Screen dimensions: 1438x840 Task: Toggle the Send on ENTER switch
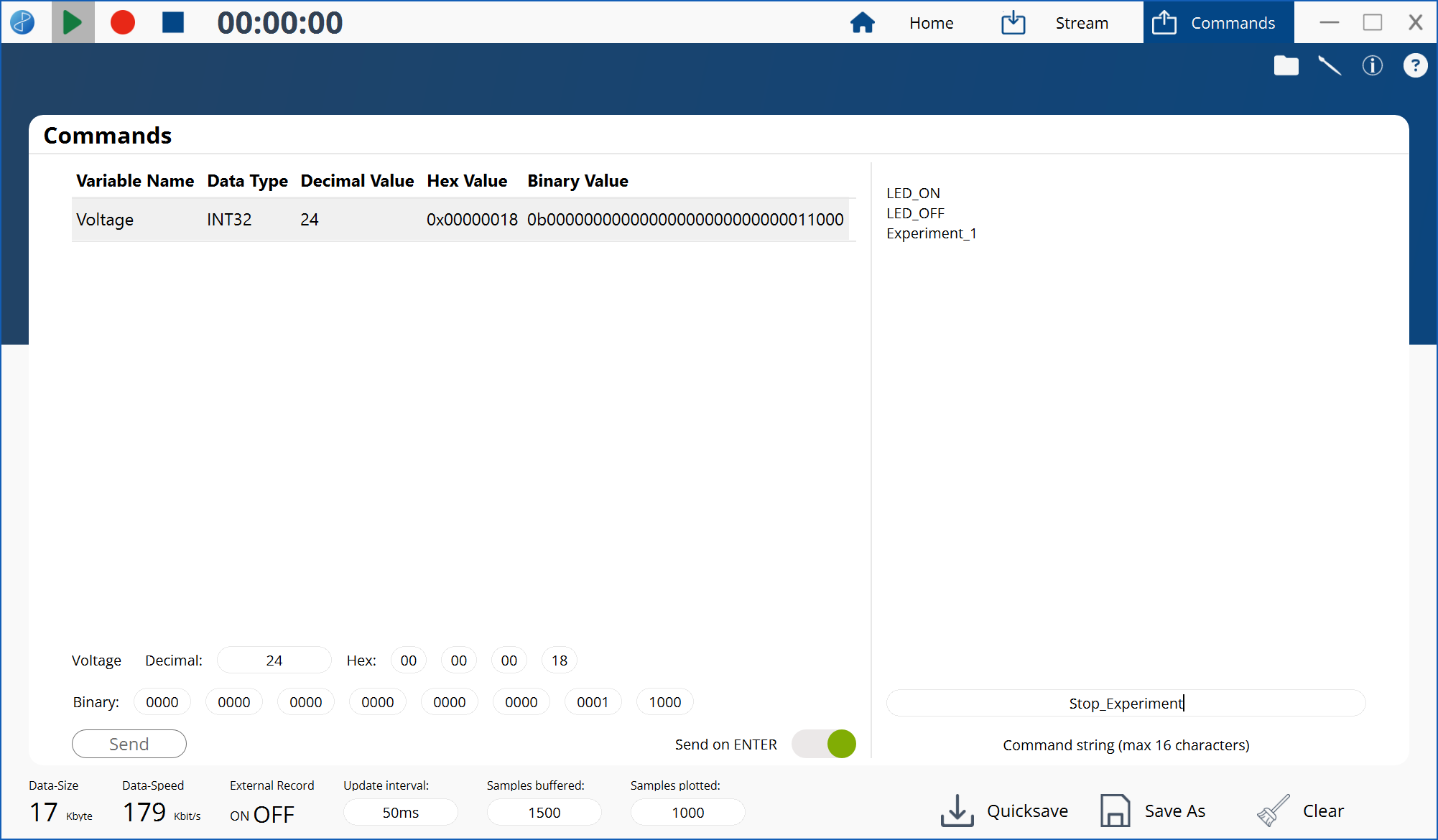[824, 744]
